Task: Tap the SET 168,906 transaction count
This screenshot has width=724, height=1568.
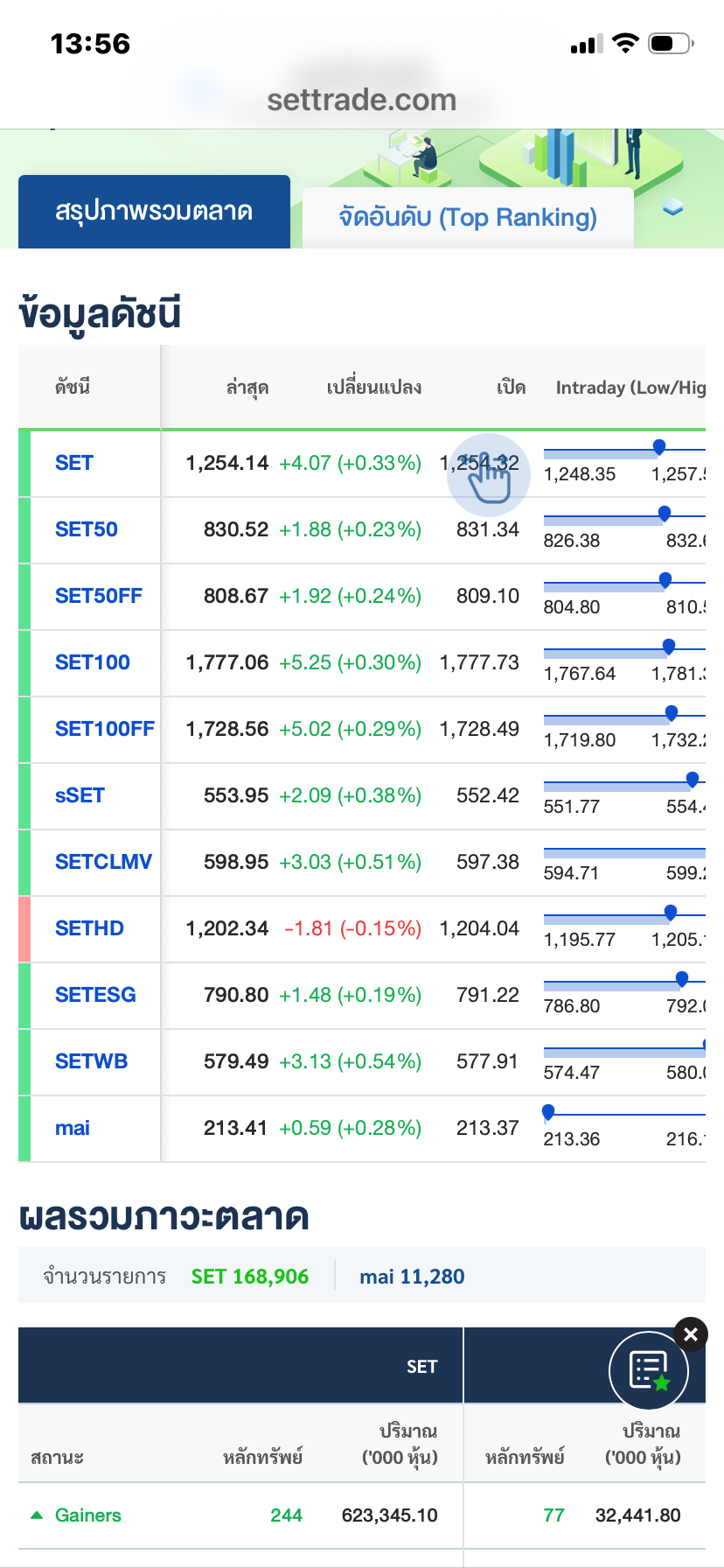Action: pos(250,1277)
